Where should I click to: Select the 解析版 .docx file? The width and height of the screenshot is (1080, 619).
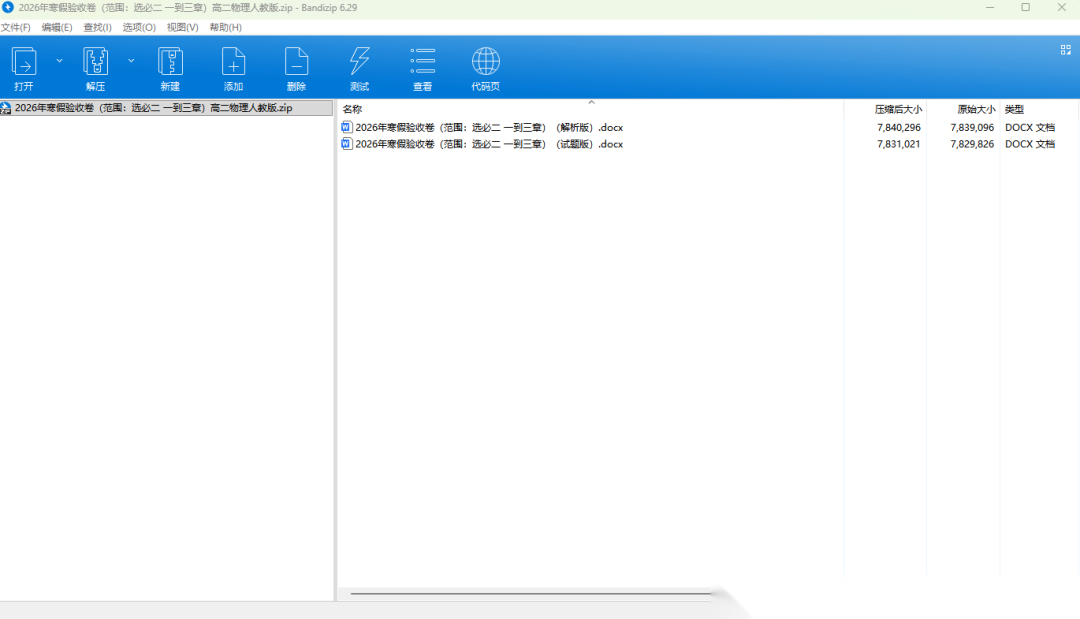point(488,127)
